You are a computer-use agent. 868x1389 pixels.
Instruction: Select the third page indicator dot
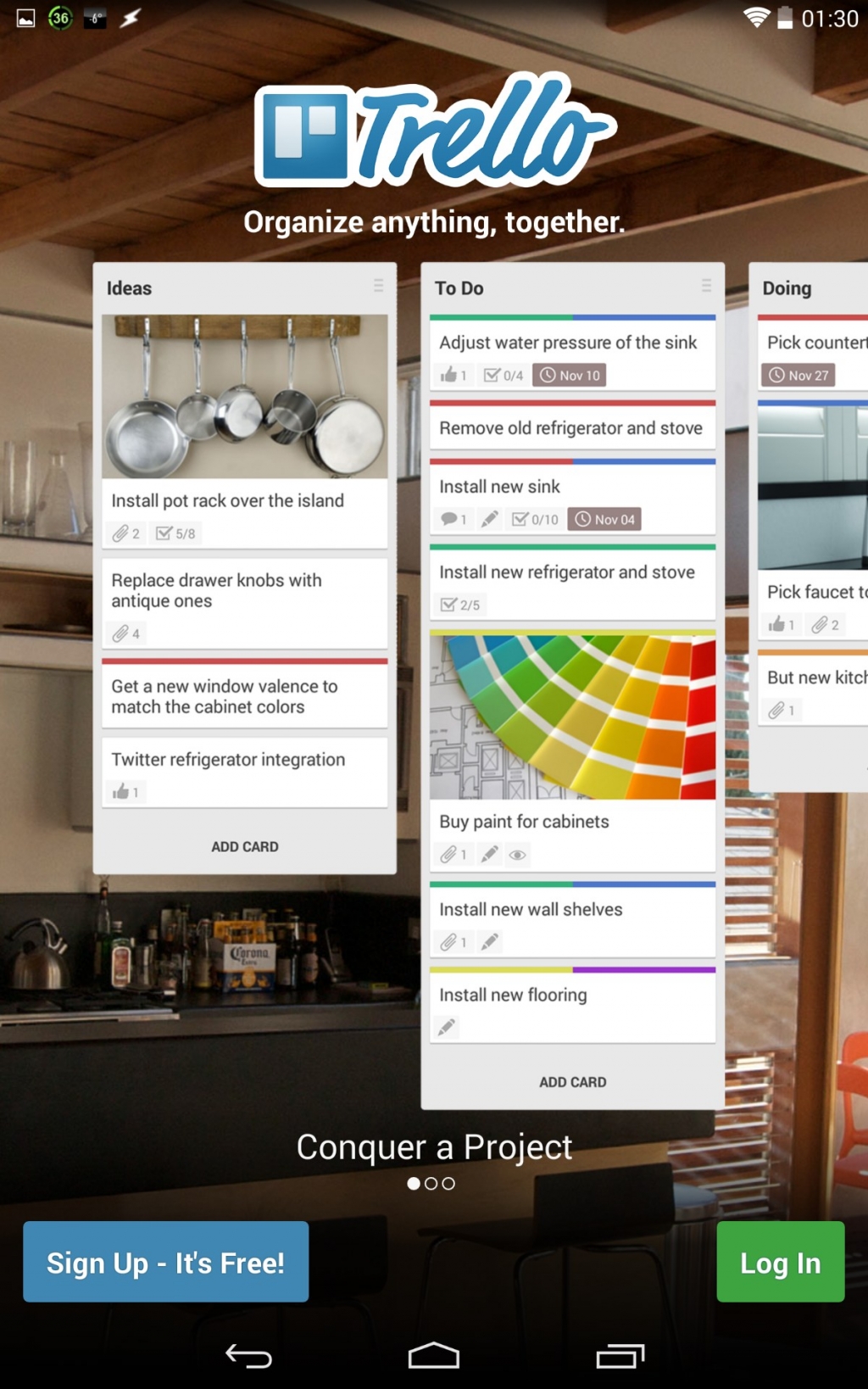(x=448, y=1183)
